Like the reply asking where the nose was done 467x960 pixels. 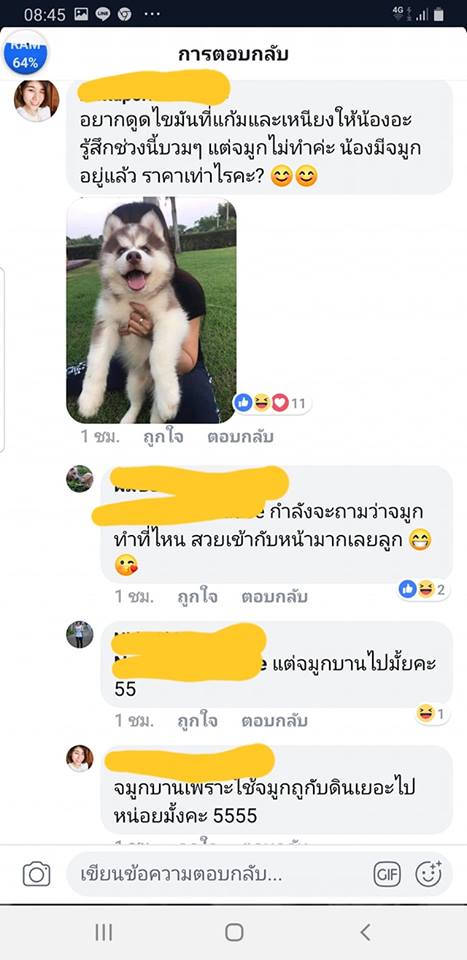point(197,597)
